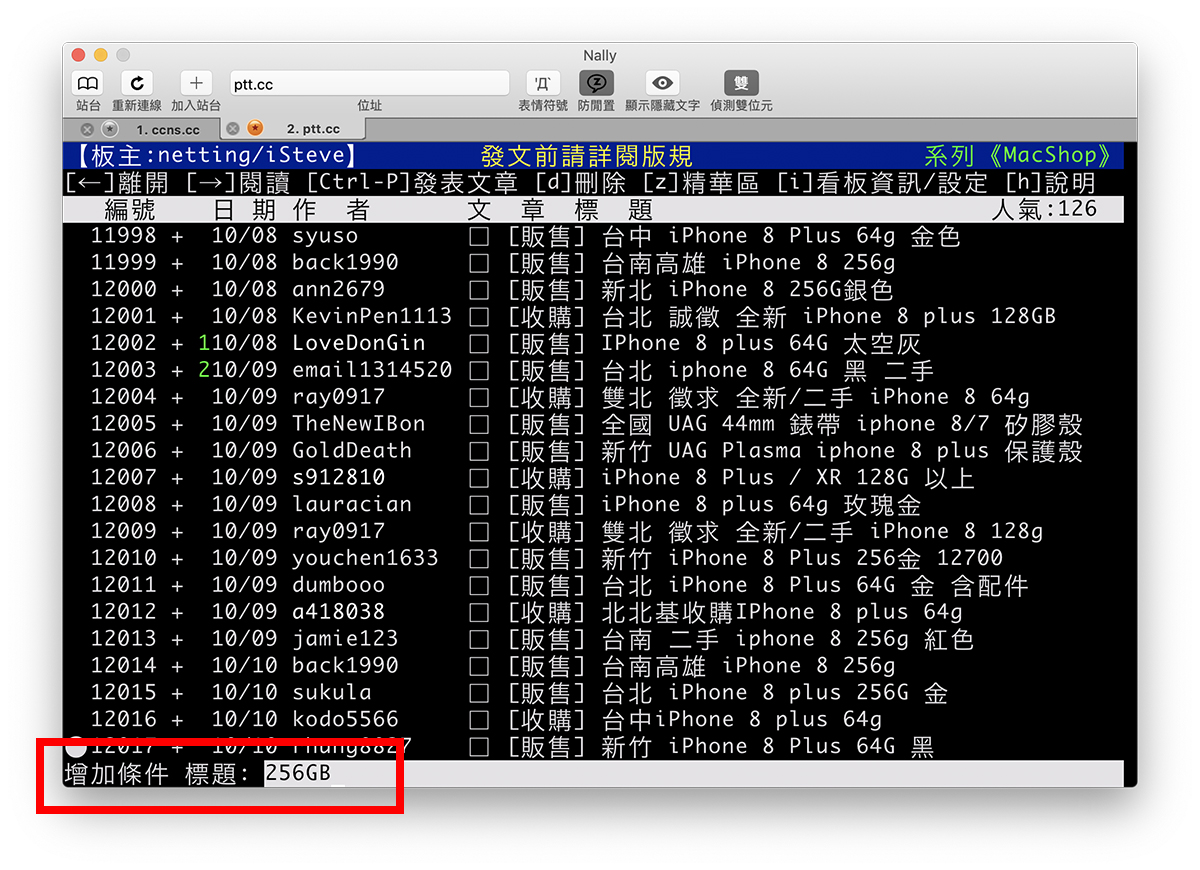Click author email1314520
This screenshot has width=1200, height=870.
(372, 371)
